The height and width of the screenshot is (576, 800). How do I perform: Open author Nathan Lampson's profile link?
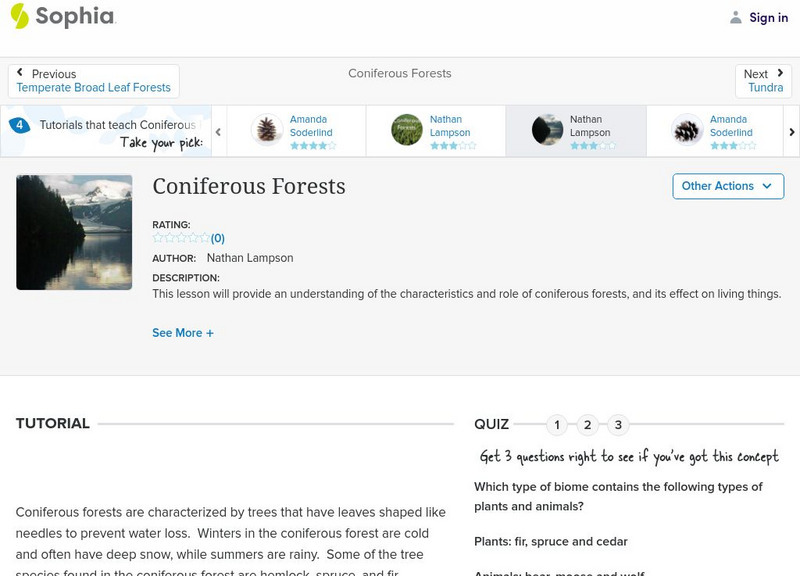(x=250, y=258)
